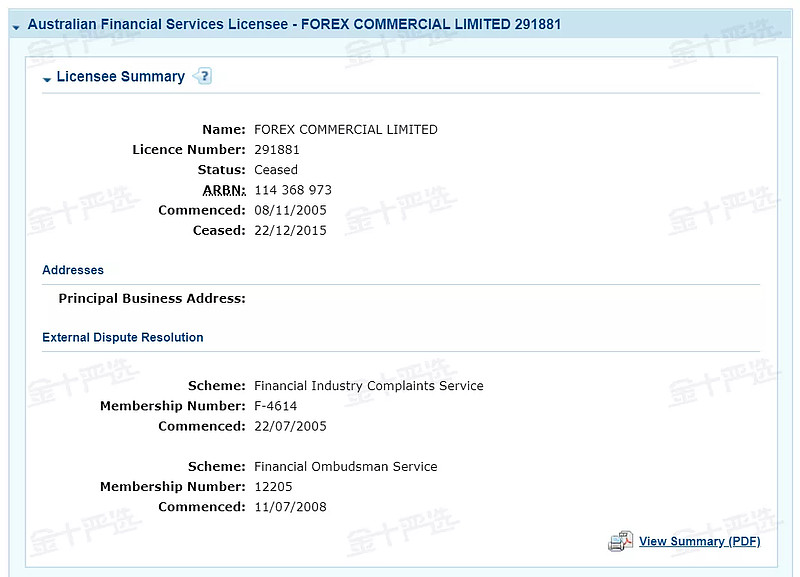Click the External Dispute Resolution heading
This screenshot has width=800, height=577.
pos(122,338)
